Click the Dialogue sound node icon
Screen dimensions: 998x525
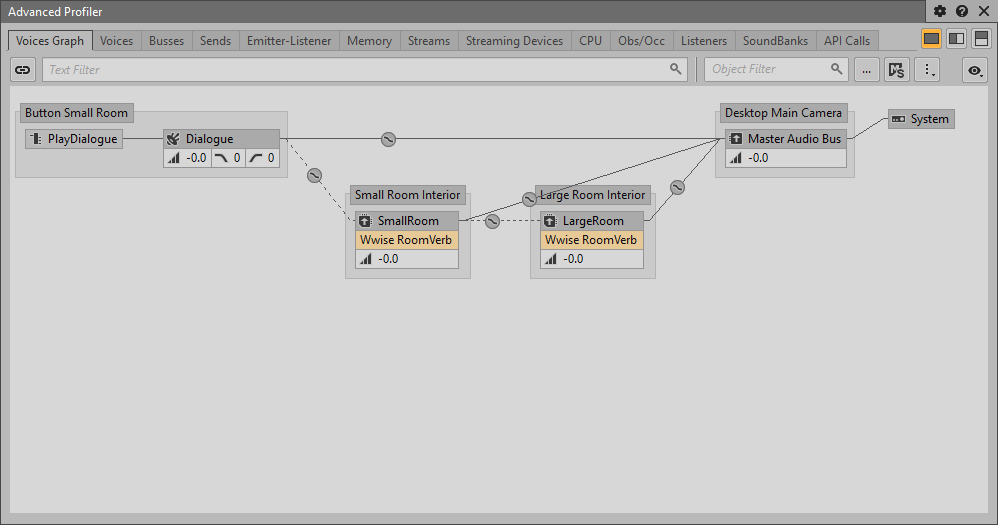coord(173,139)
